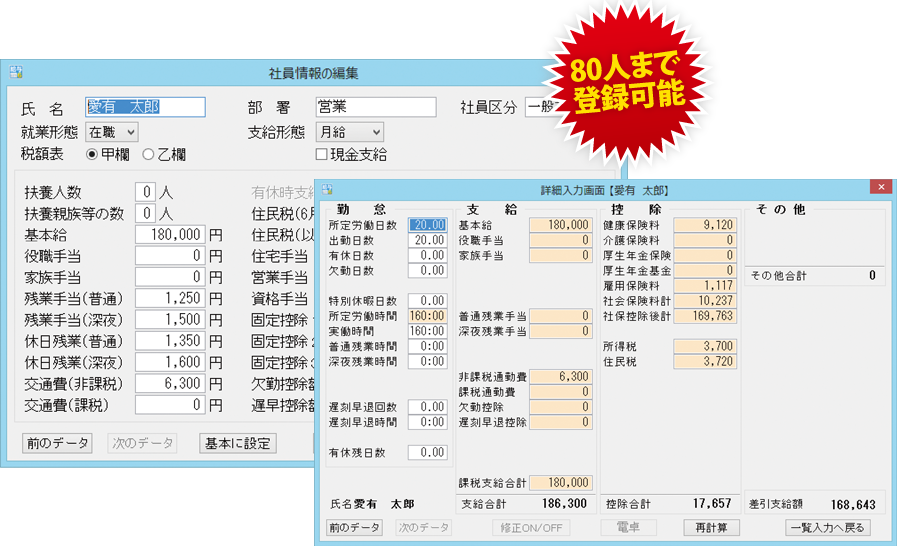The image size is (901, 546).
Task: Click the 氏名 field containing 愛有 太郎
Action: tap(145, 107)
